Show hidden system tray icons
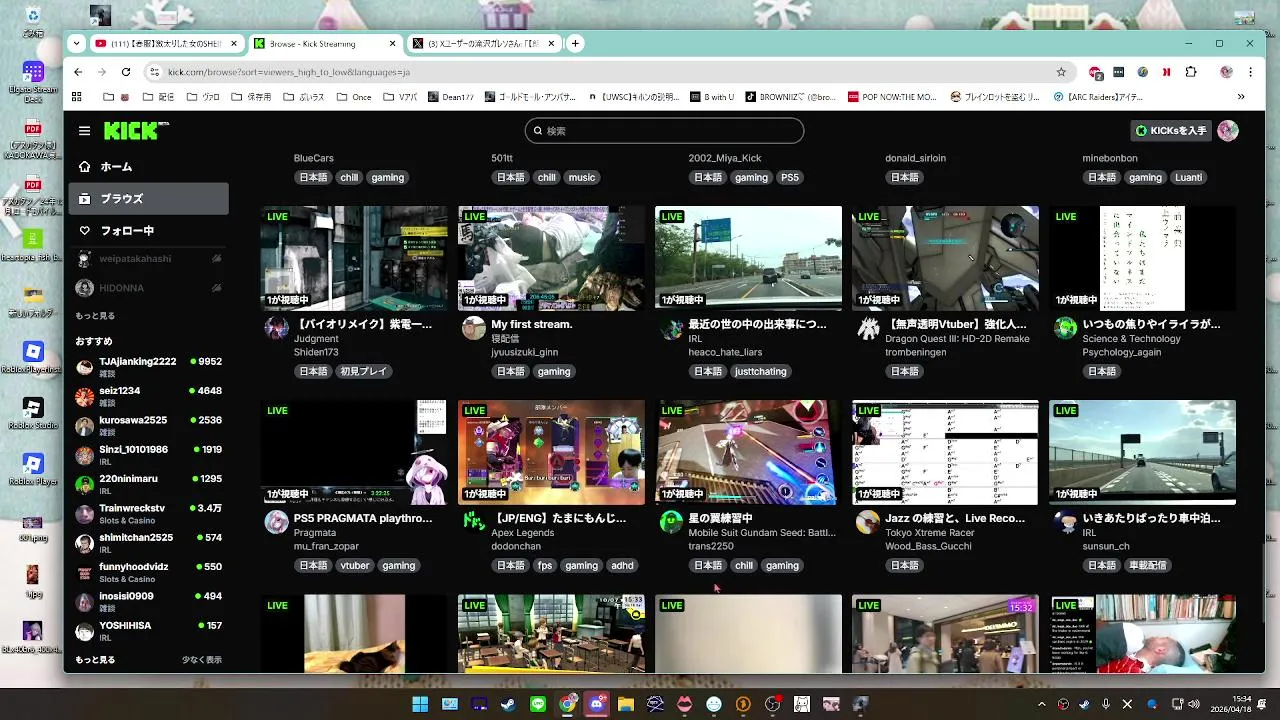1280x720 pixels. [1041, 704]
